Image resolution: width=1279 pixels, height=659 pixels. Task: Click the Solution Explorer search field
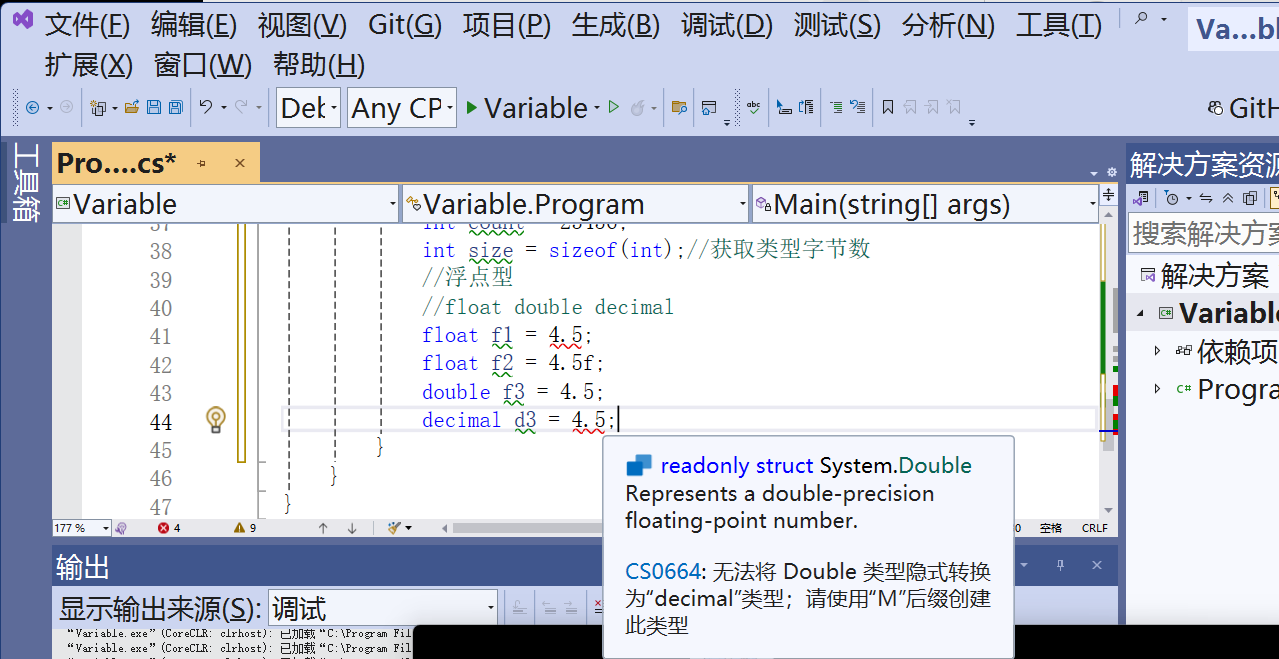point(1204,233)
